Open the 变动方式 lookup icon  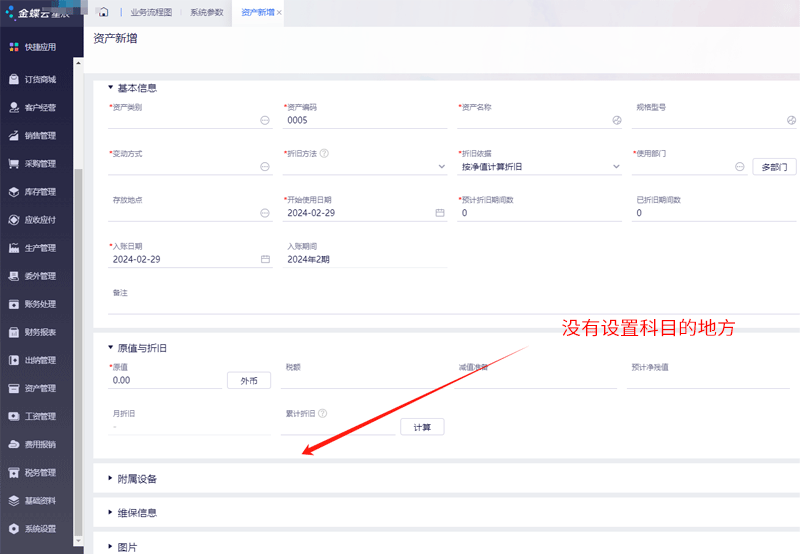[x=265, y=167]
